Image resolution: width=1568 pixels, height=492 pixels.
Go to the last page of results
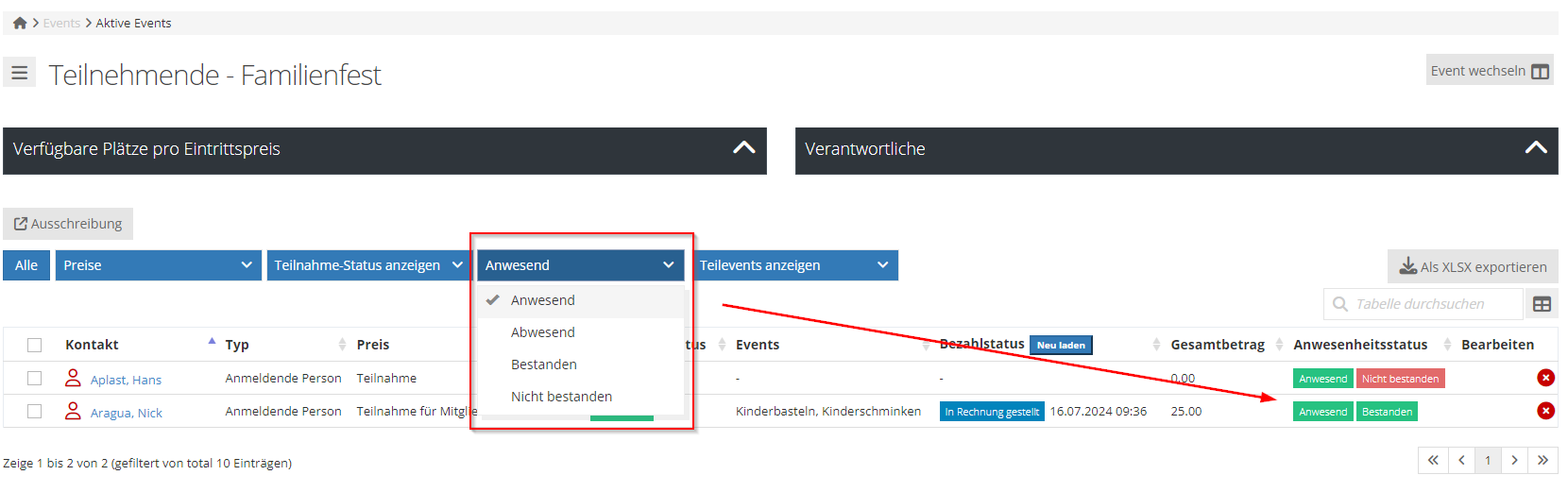1542,460
